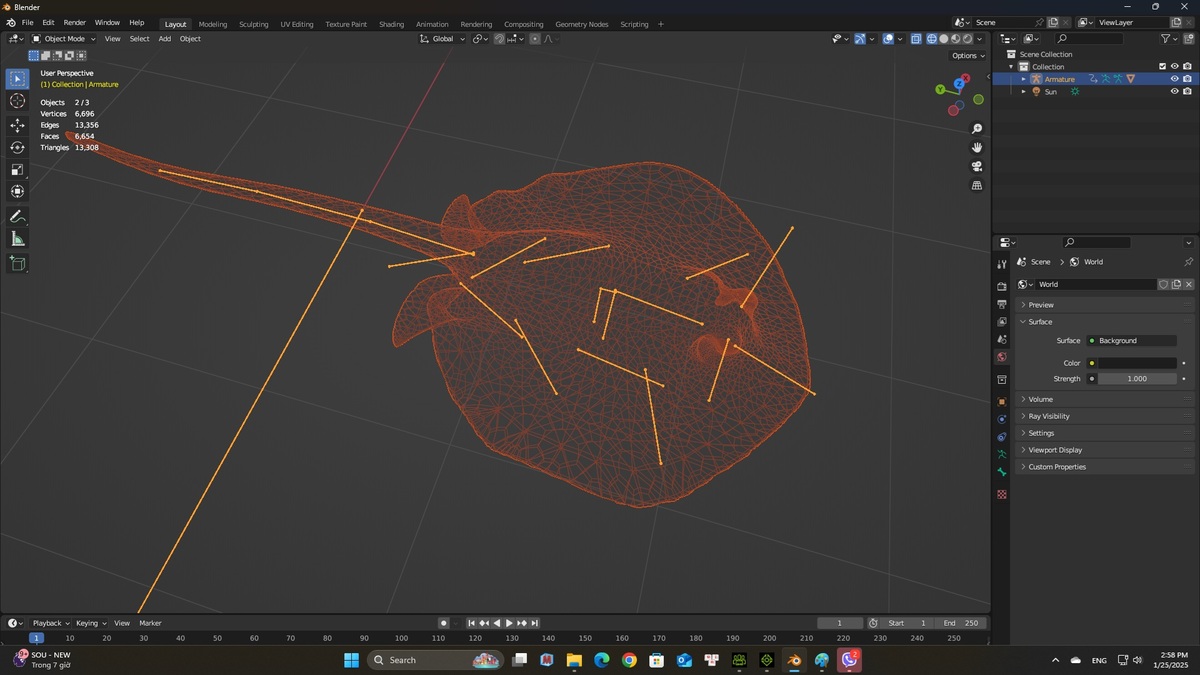Click the zoom magnifier viewport icon

click(x=977, y=129)
